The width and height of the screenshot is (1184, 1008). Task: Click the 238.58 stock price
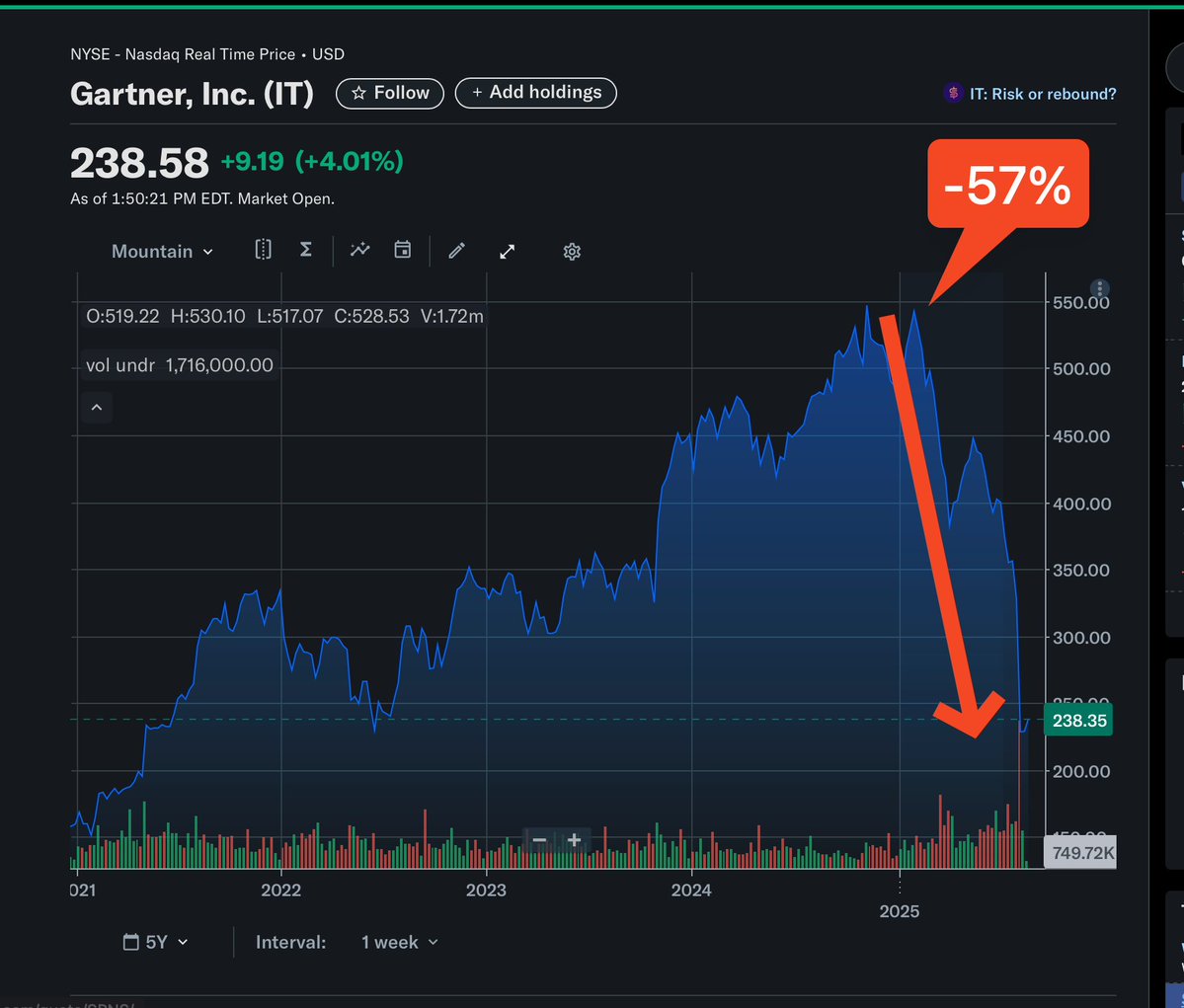139,162
